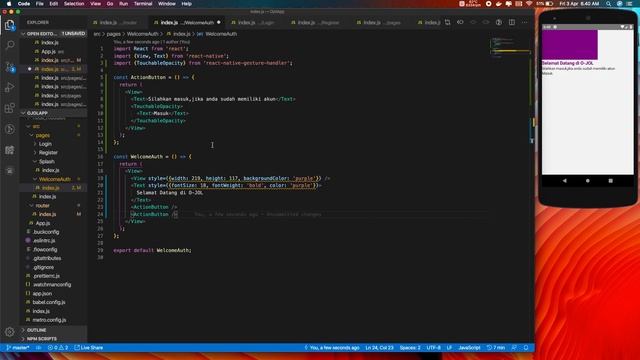The height and width of the screenshot is (360, 640).
Task: Click Live Share in status bar
Action: click(x=89, y=348)
